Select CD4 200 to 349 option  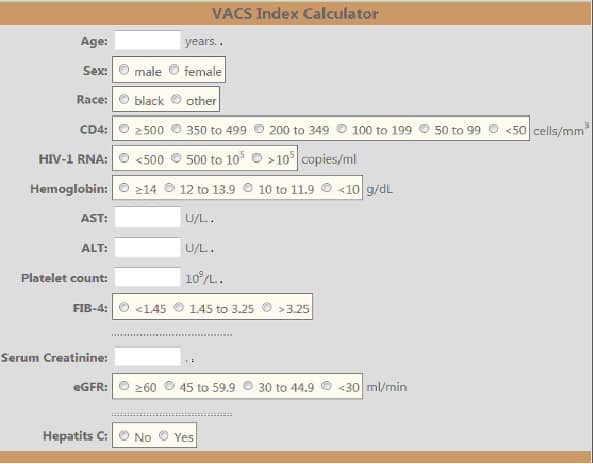[259, 129]
